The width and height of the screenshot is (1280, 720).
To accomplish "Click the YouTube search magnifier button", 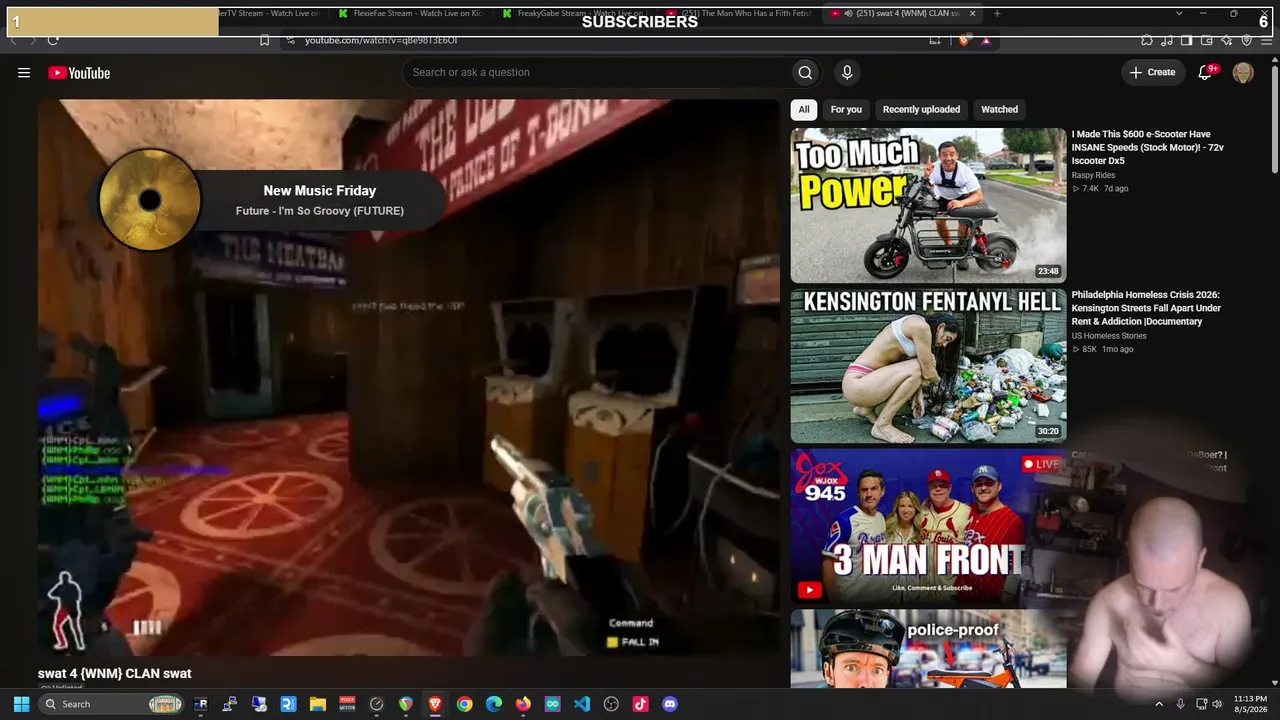I will click(x=805, y=72).
